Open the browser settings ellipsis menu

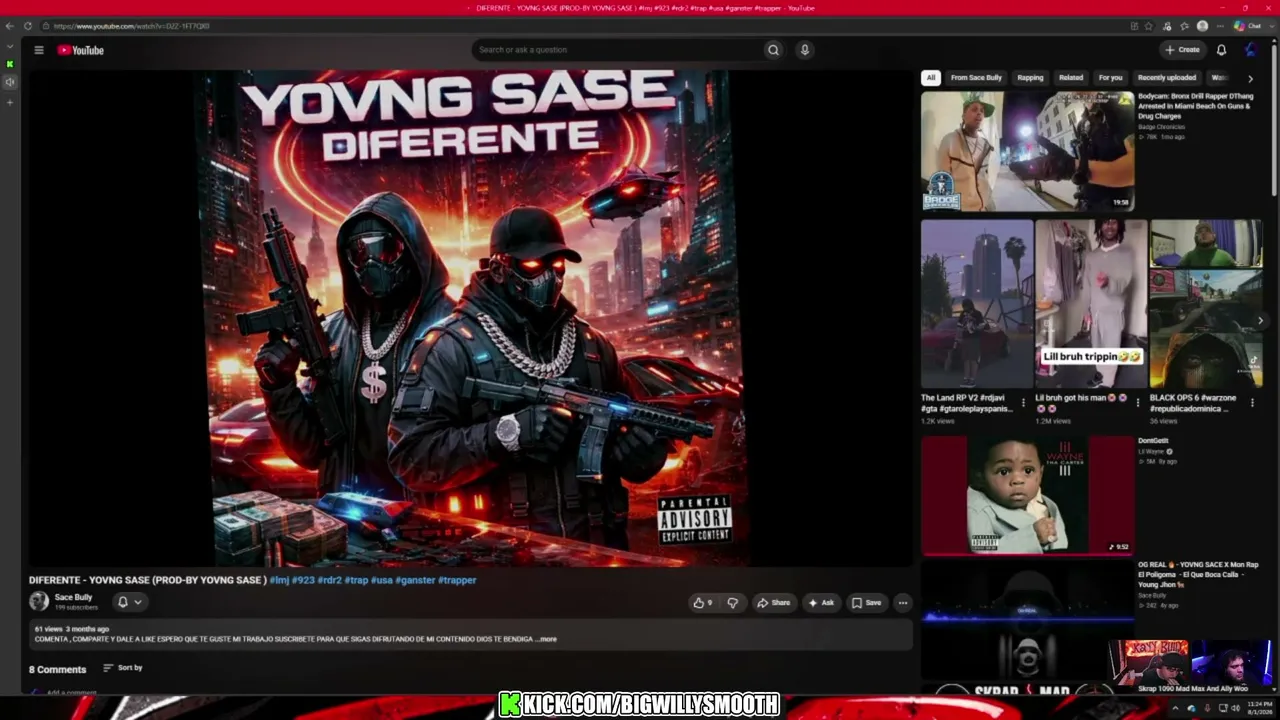(1219, 26)
